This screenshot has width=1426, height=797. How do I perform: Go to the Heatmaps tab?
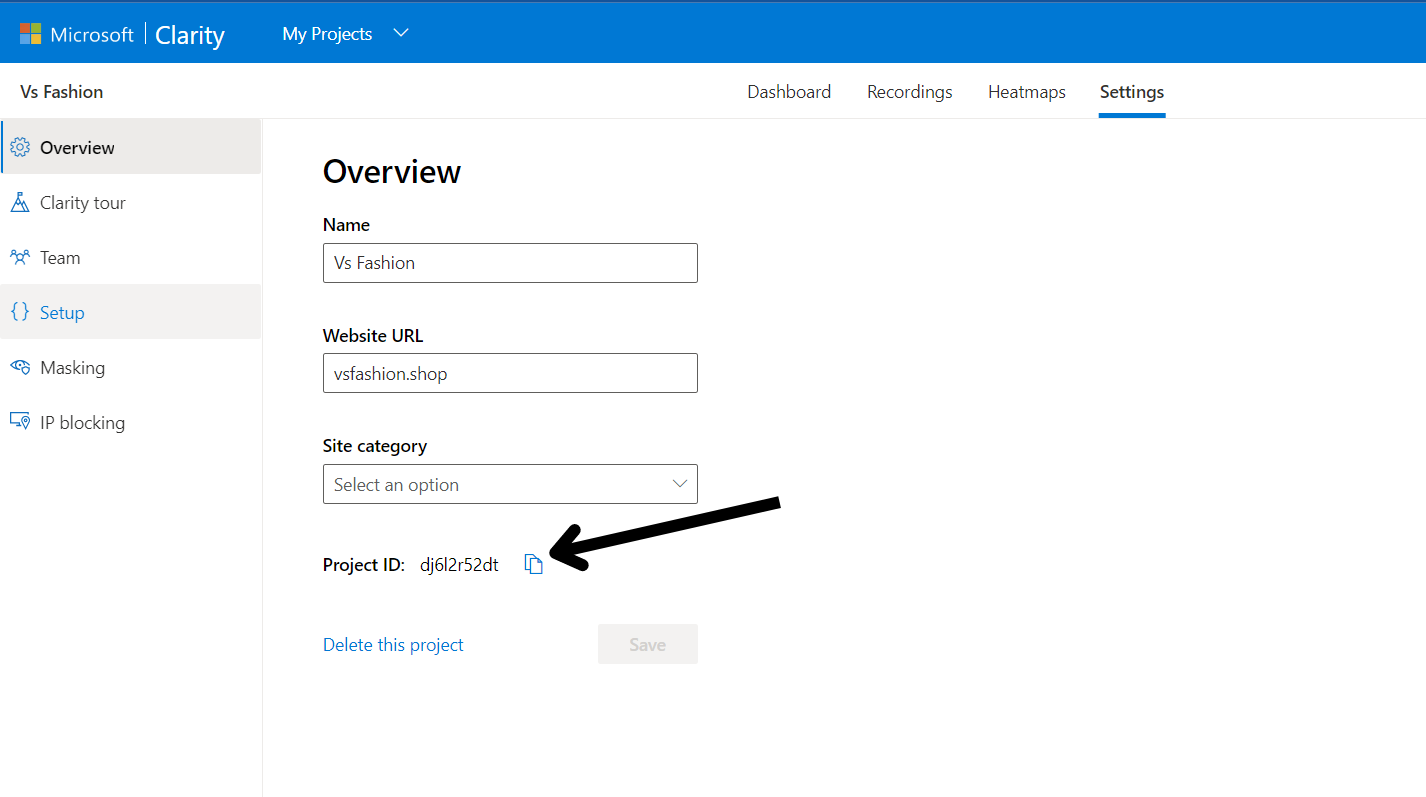pyautogui.click(x=1026, y=92)
